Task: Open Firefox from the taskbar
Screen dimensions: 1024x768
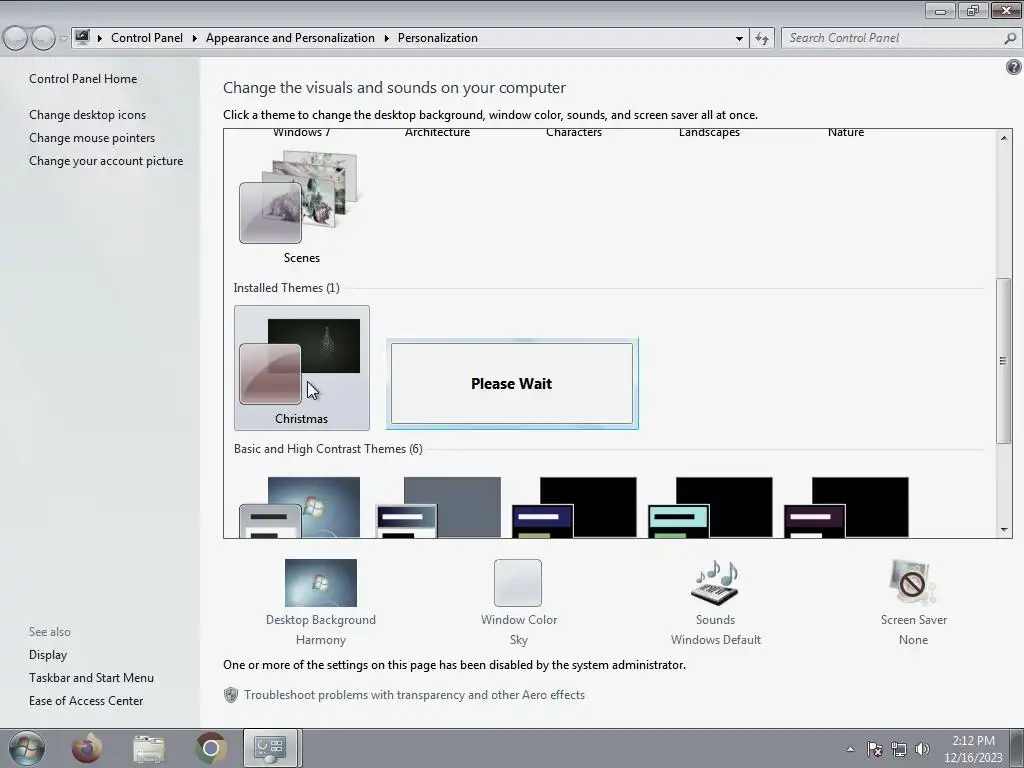Action: (x=87, y=748)
